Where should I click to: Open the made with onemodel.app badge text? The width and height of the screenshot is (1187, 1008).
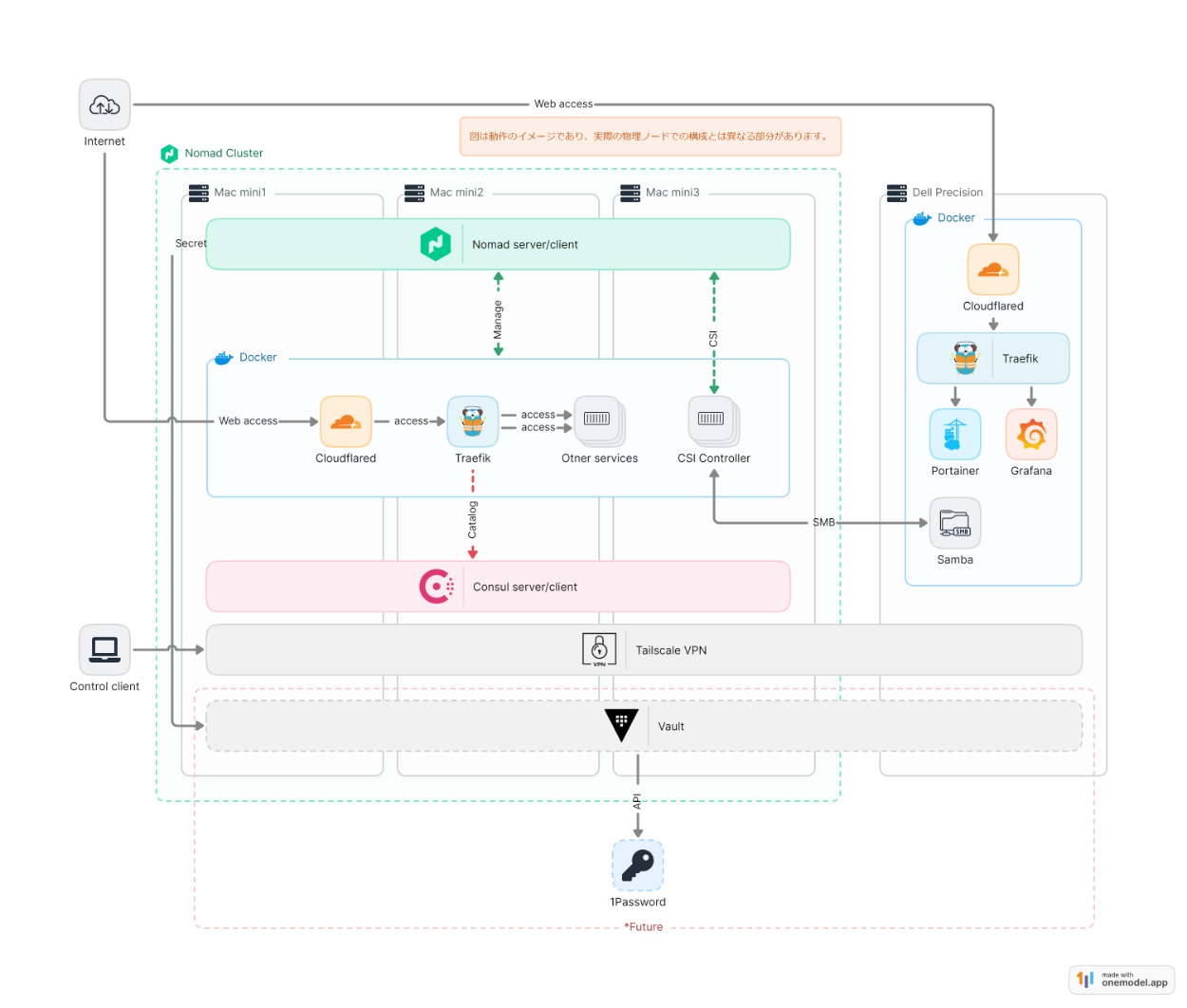1134,980
